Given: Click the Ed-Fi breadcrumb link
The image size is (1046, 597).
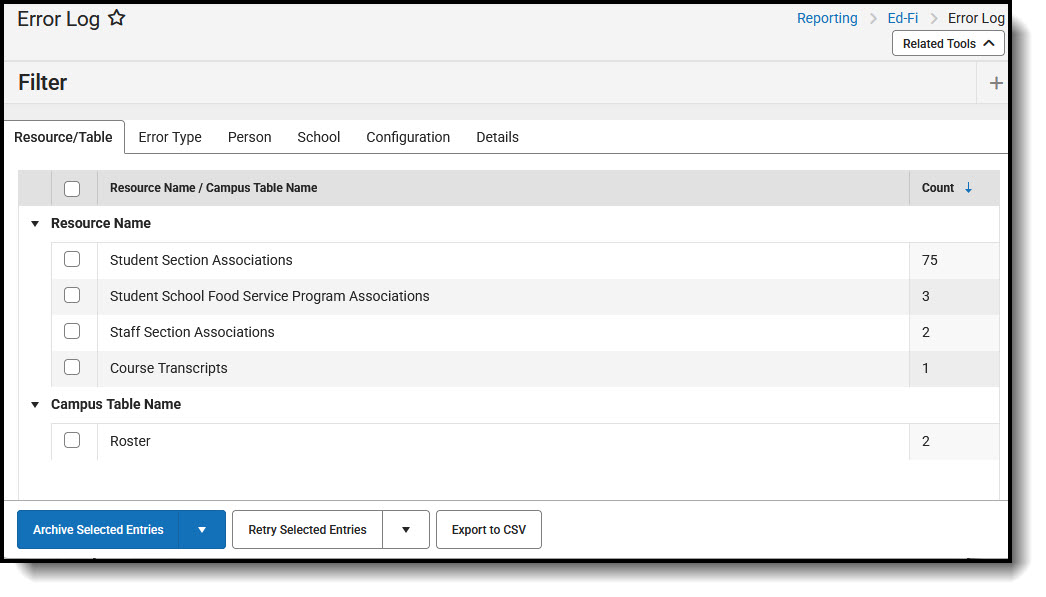Looking at the screenshot, I should click(x=902, y=17).
